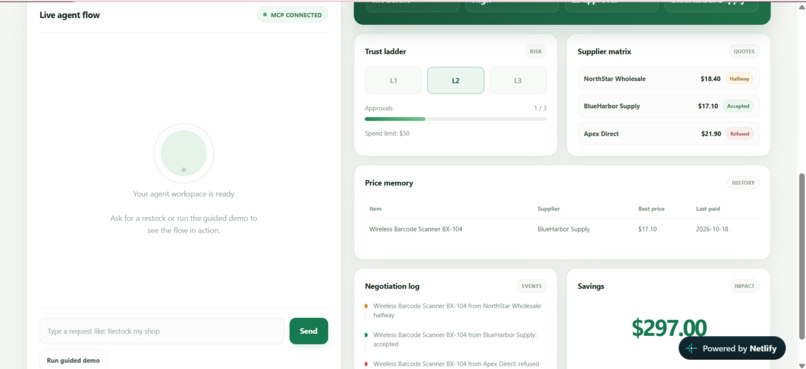Click the $297.00 savings amount
The image size is (806, 369).
[x=669, y=328]
